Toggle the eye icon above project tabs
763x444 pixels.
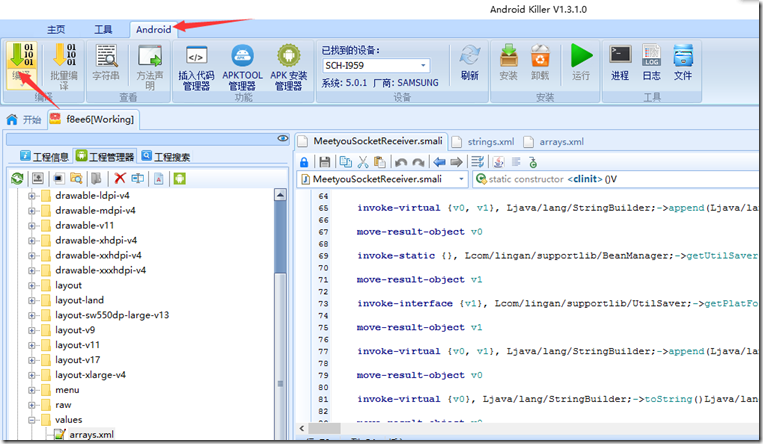[x=283, y=139]
